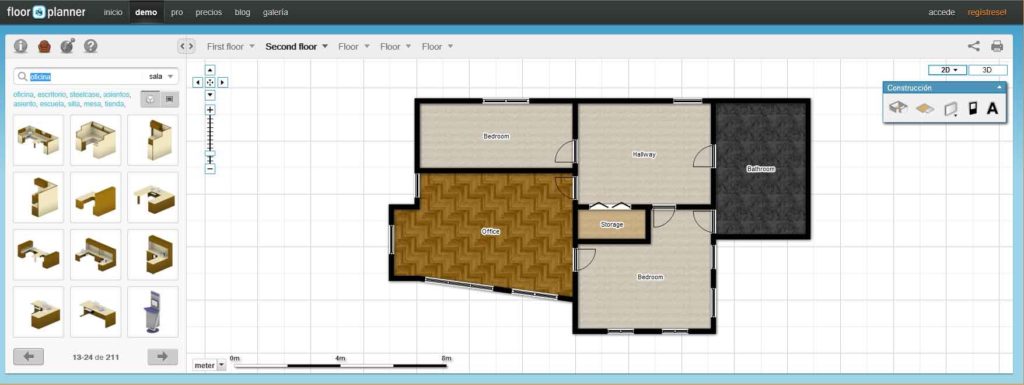Open the blog menu item
This screenshot has height=385, width=1024.
point(242,12)
